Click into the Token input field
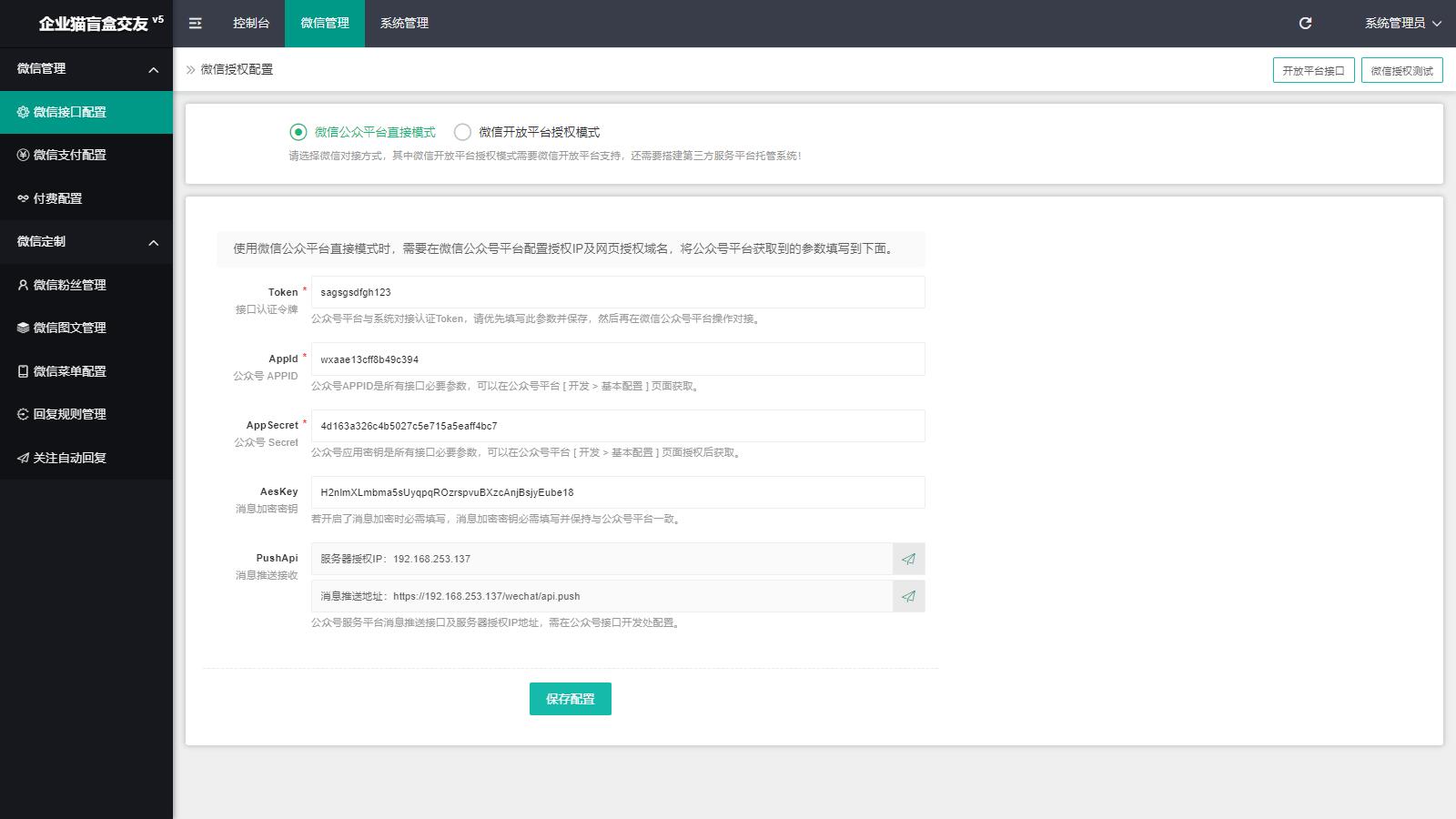The image size is (1456, 819). click(617, 292)
